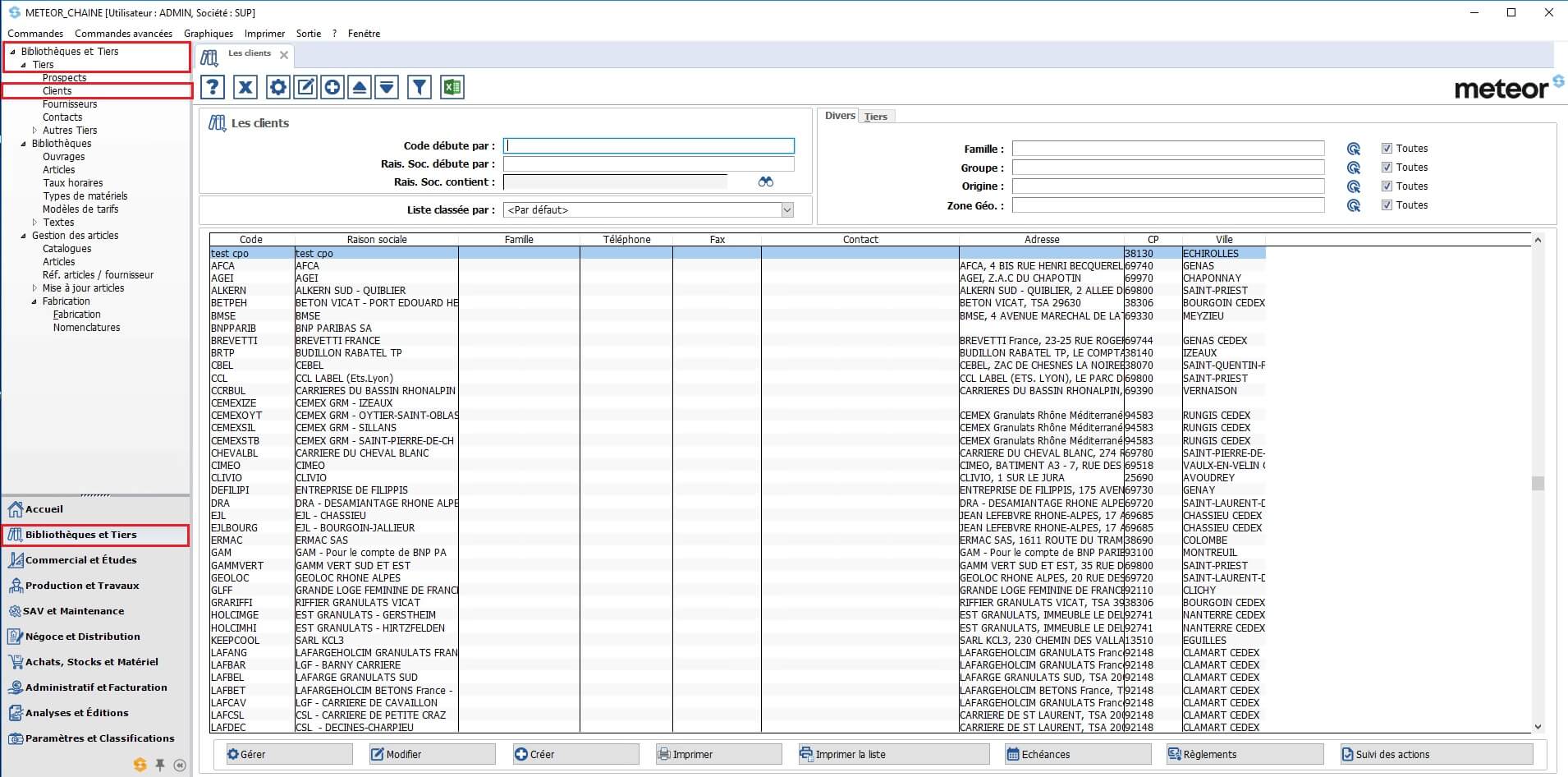The height and width of the screenshot is (777, 1568).
Task: Click the X close toolbar icon
Action: pyautogui.click(x=245, y=87)
